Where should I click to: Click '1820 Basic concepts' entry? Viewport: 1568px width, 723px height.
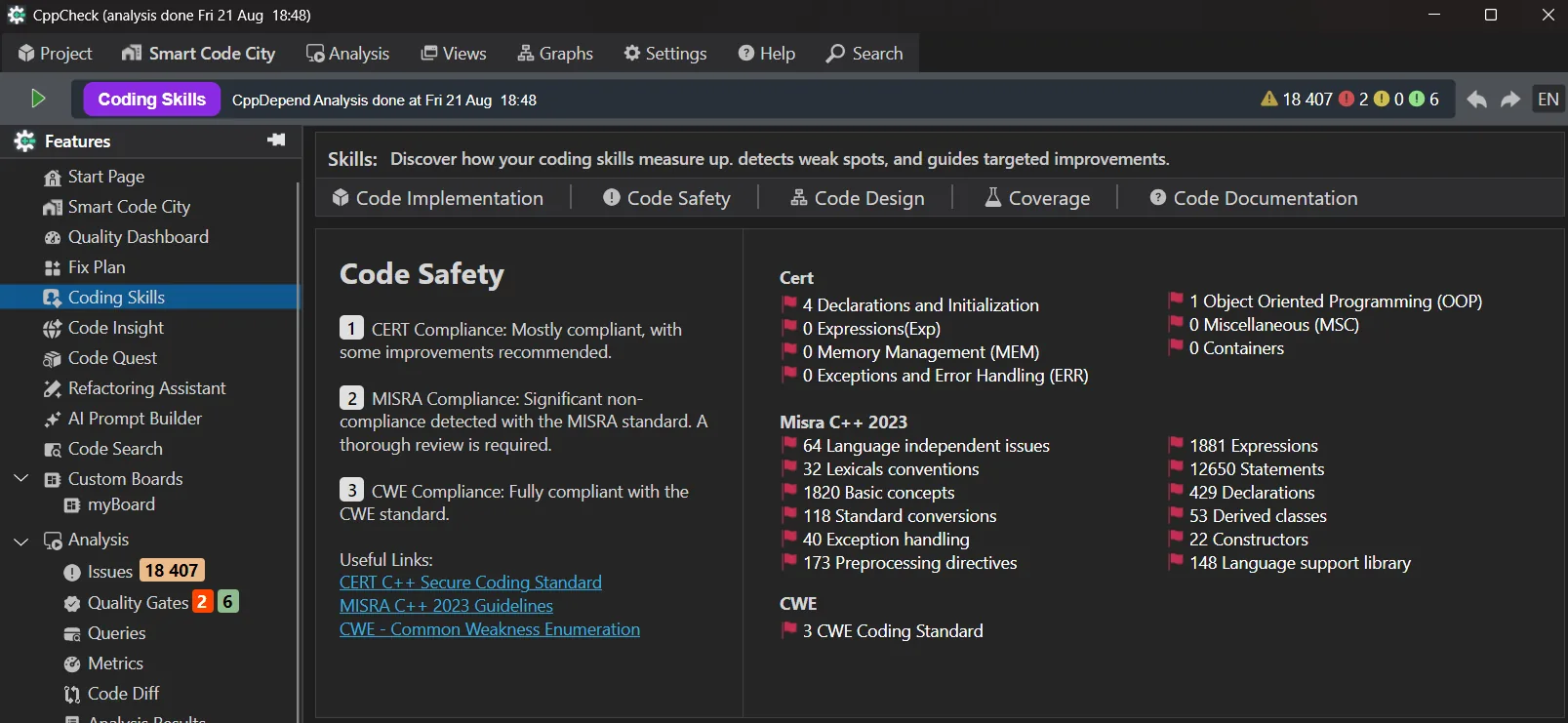coord(878,493)
